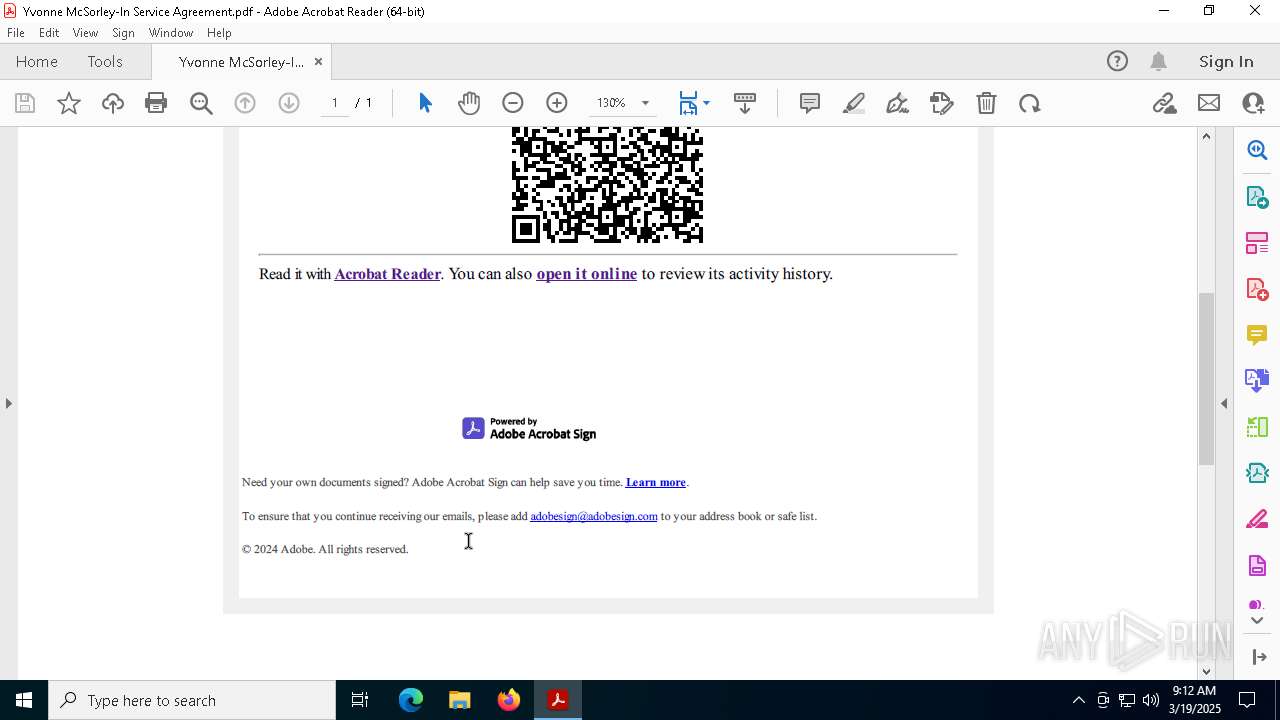
Task: Enable scrolling mode with the keyboard-arrow icon
Action: coord(745,103)
